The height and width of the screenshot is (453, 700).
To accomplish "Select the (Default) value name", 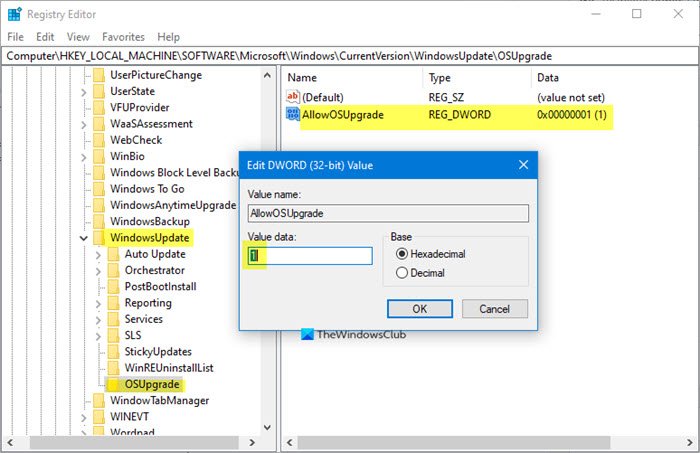I will 323,97.
